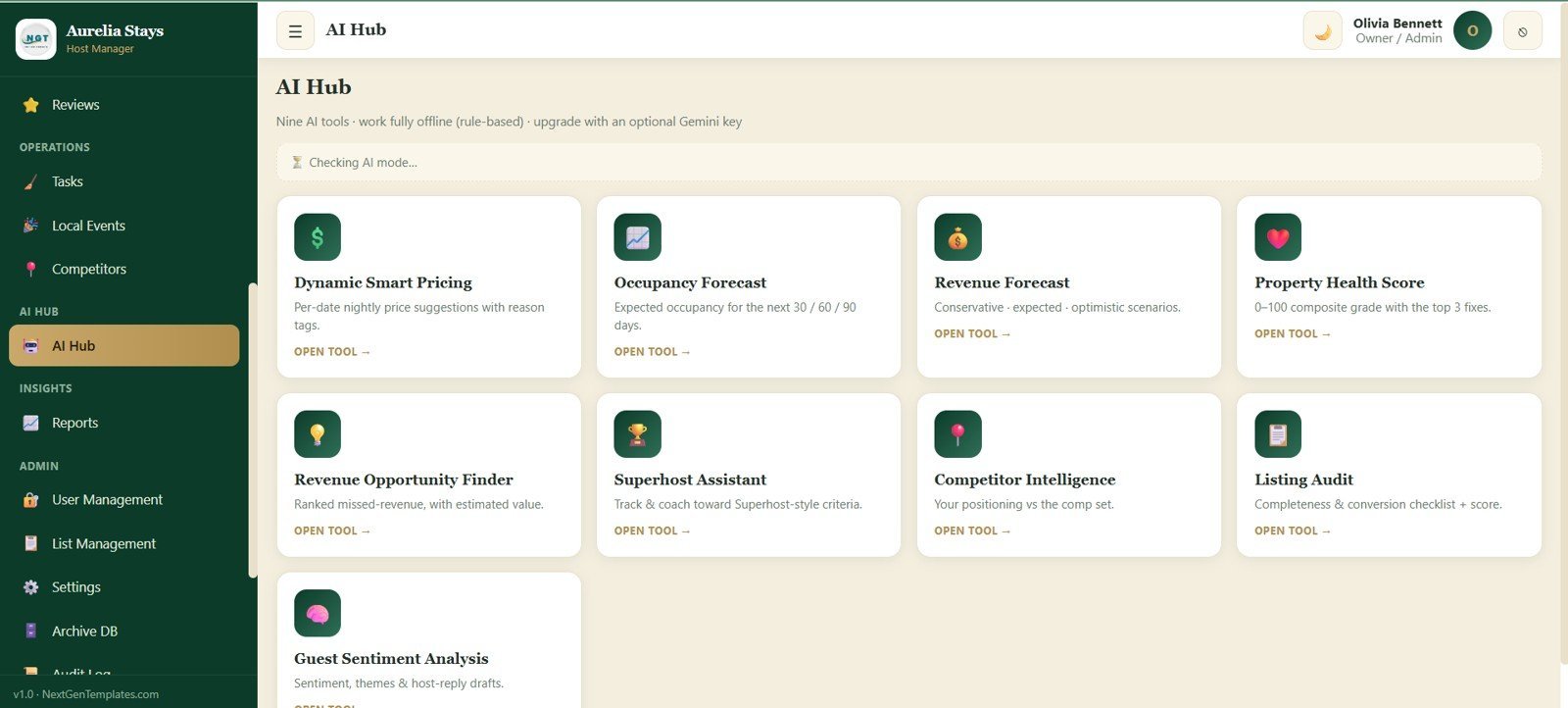The height and width of the screenshot is (708, 1568).
Task: Click the clipboard icon beside List Management
Action: click(31, 543)
